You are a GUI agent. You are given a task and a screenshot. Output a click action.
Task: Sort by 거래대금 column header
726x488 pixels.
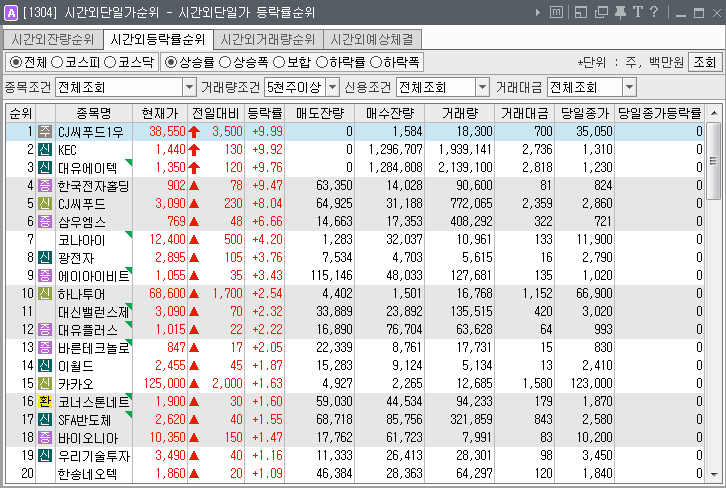click(x=525, y=113)
